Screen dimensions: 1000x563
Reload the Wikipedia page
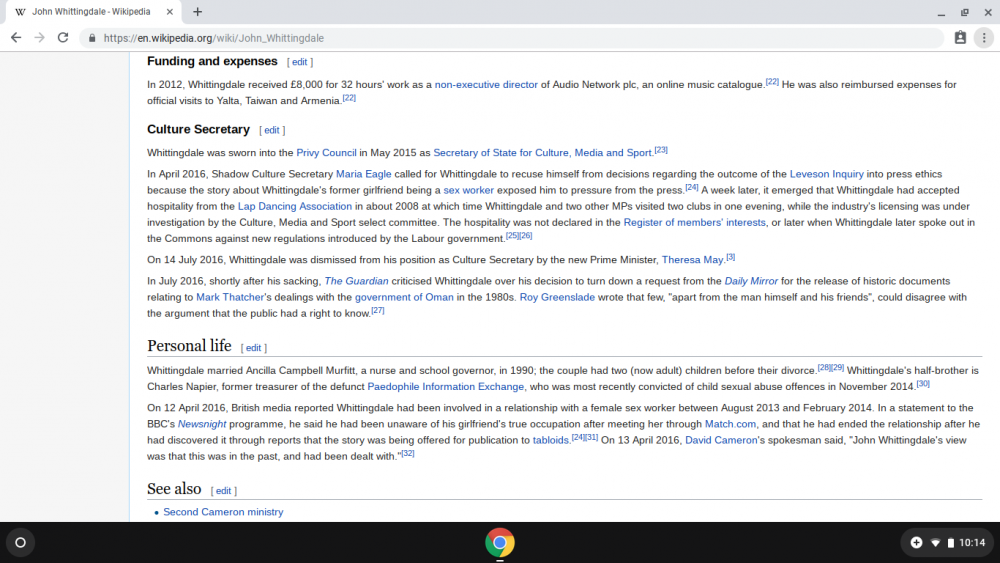tap(62, 38)
